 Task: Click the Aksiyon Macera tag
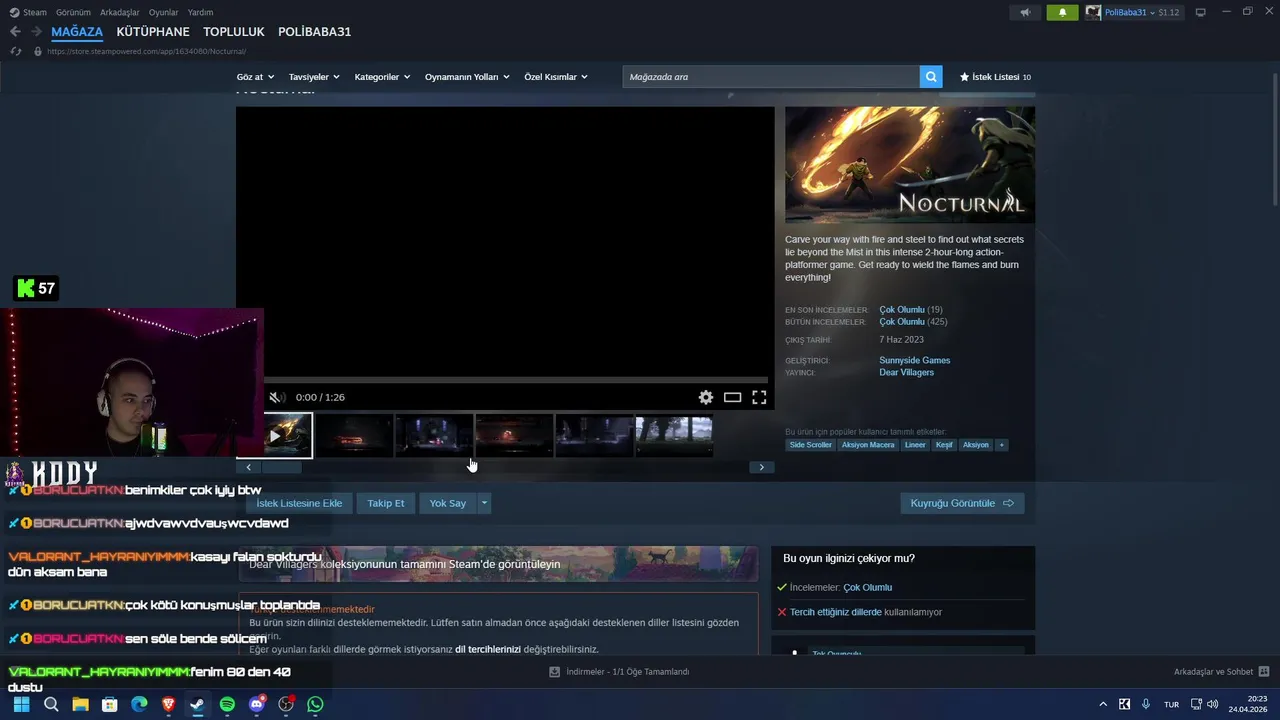[x=868, y=445]
